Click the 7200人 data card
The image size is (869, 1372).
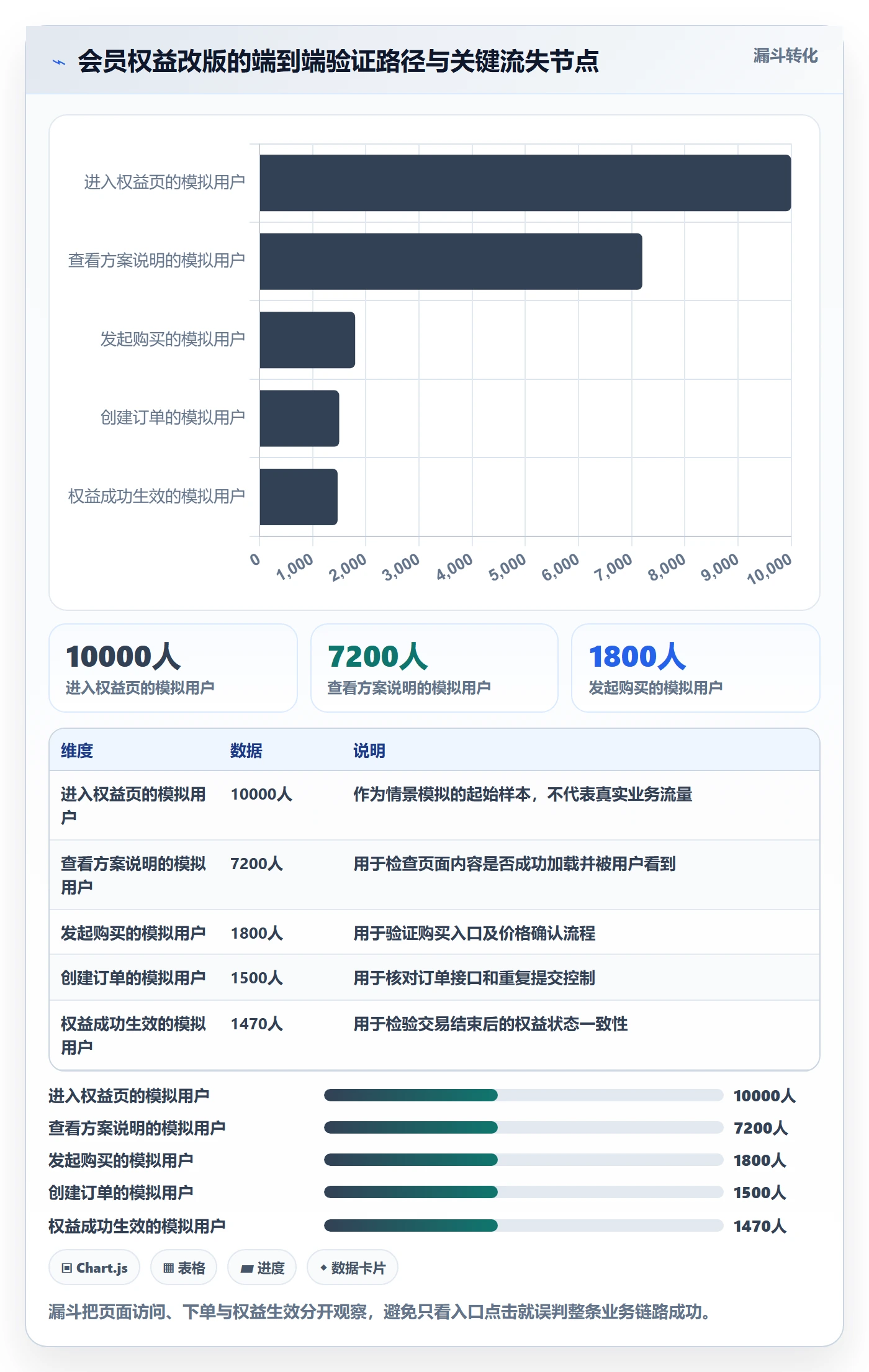click(434, 668)
